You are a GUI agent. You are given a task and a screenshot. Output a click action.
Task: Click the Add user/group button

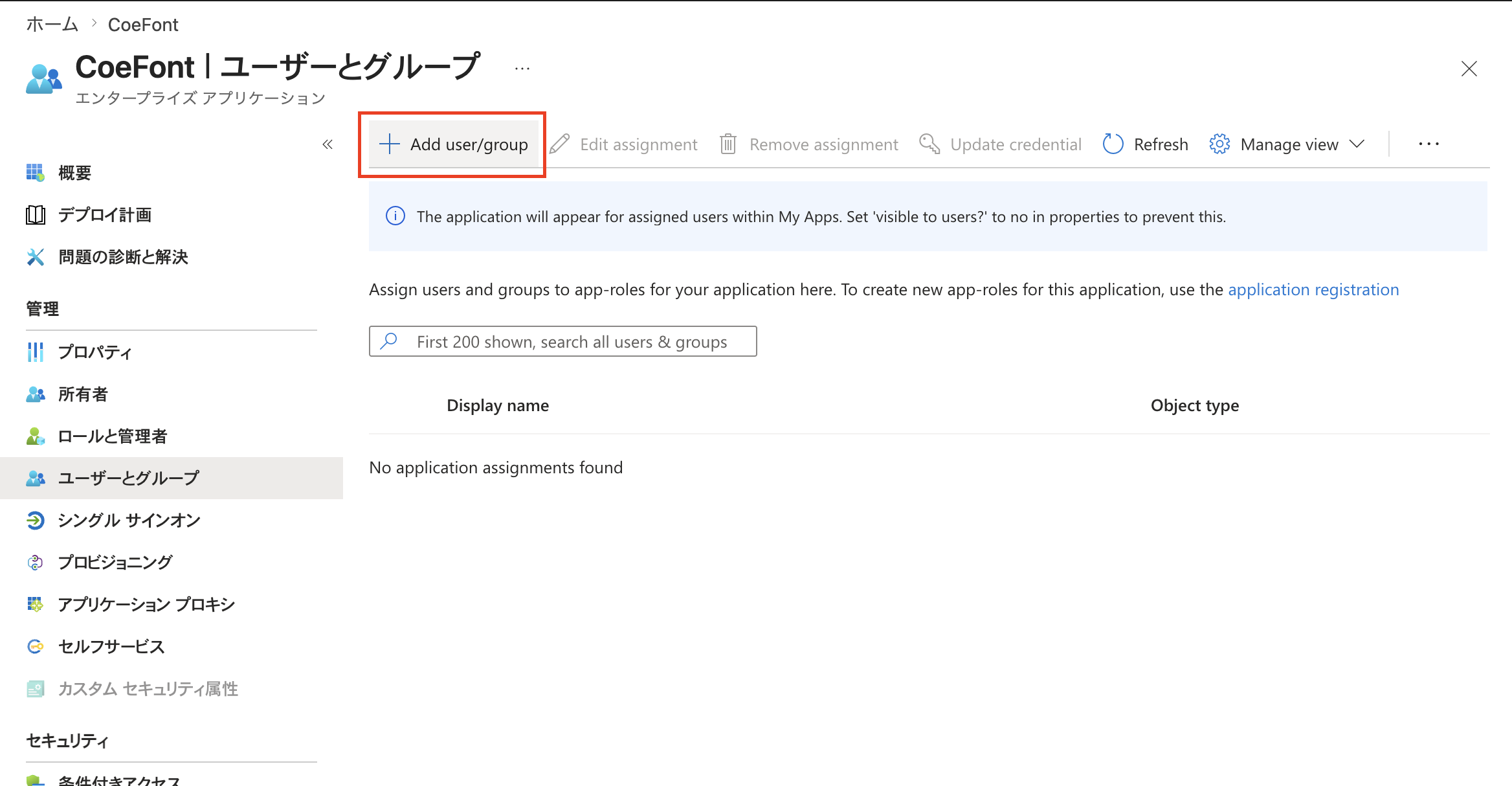click(453, 144)
